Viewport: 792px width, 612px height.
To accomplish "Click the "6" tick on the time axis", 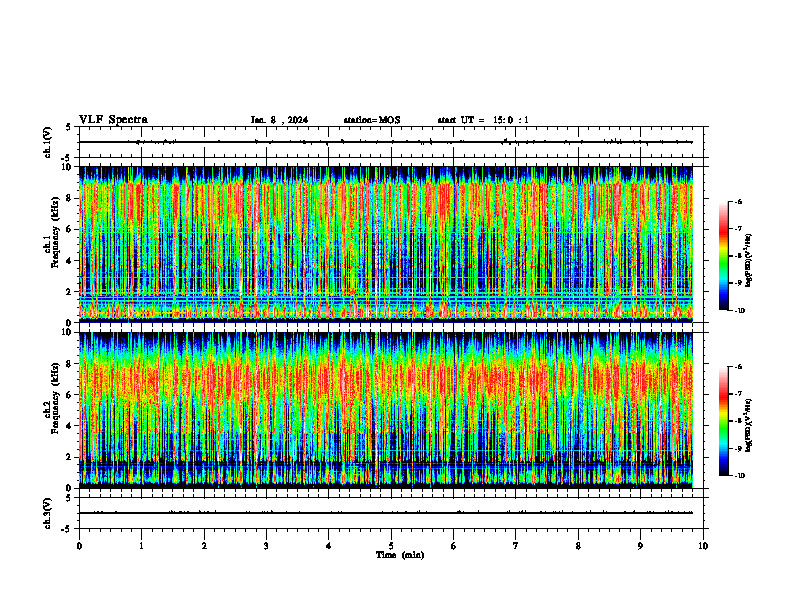I will click(454, 546).
